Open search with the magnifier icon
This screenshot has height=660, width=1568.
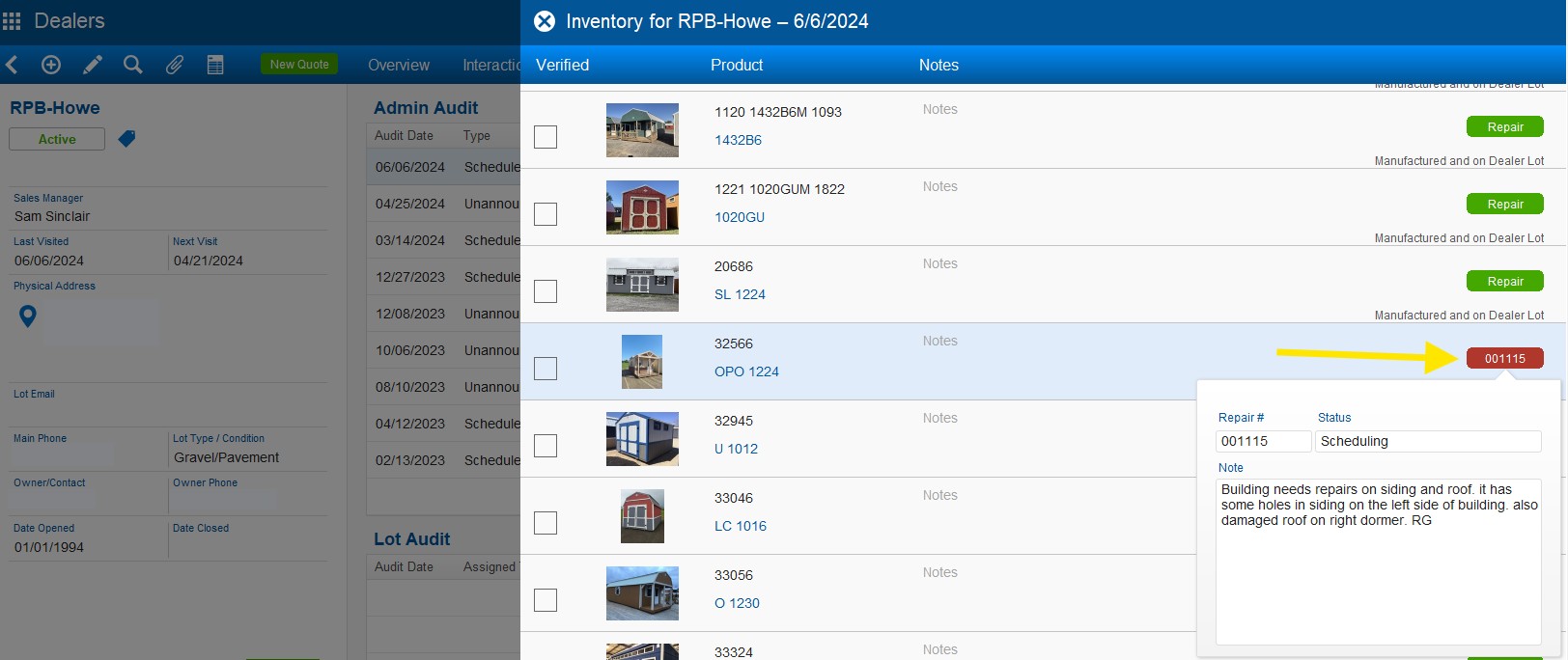133,65
